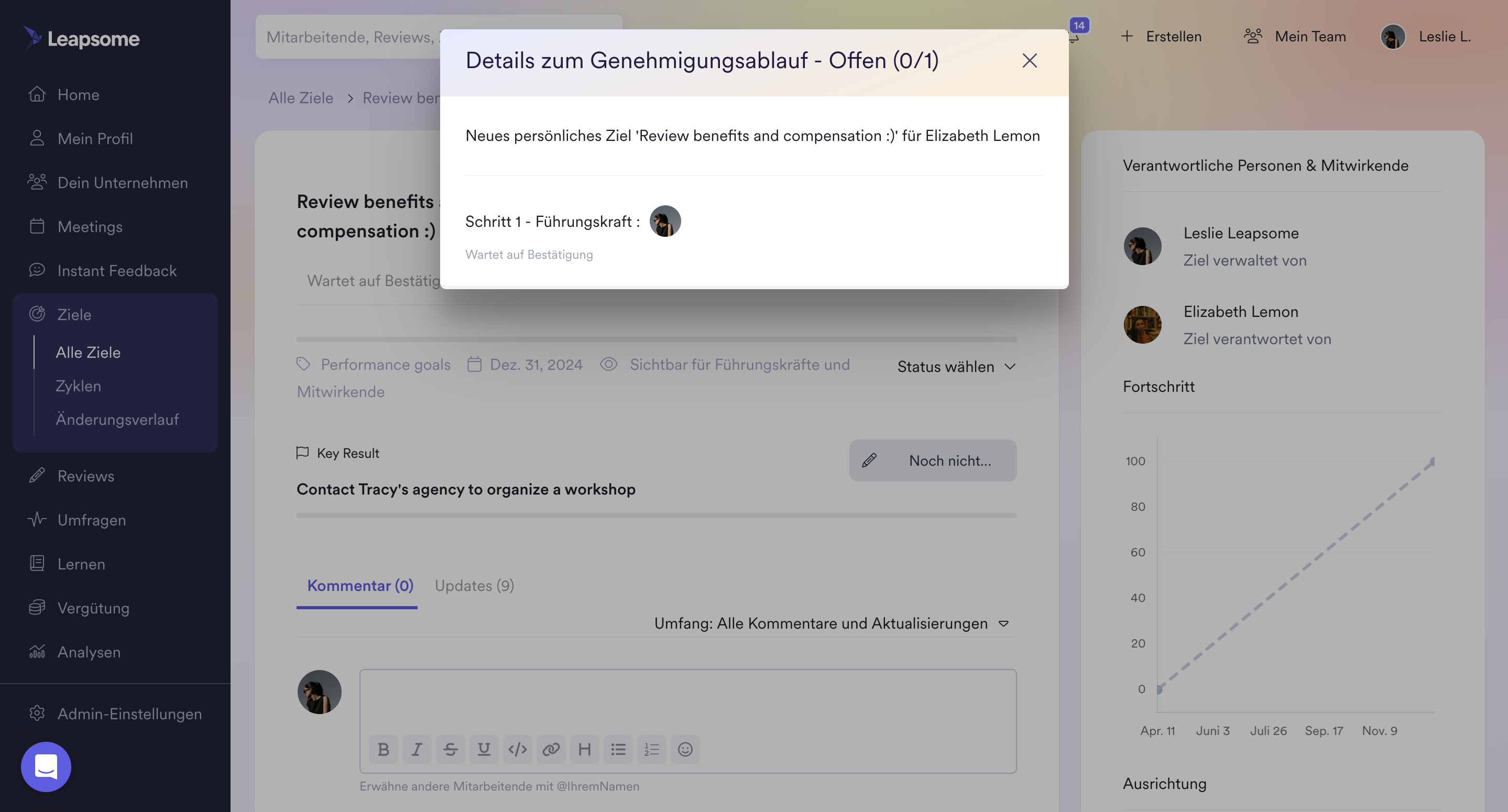Close the Genehmigungsablauf details dialog
Screen dimensions: 1508x812
[1029, 60]
